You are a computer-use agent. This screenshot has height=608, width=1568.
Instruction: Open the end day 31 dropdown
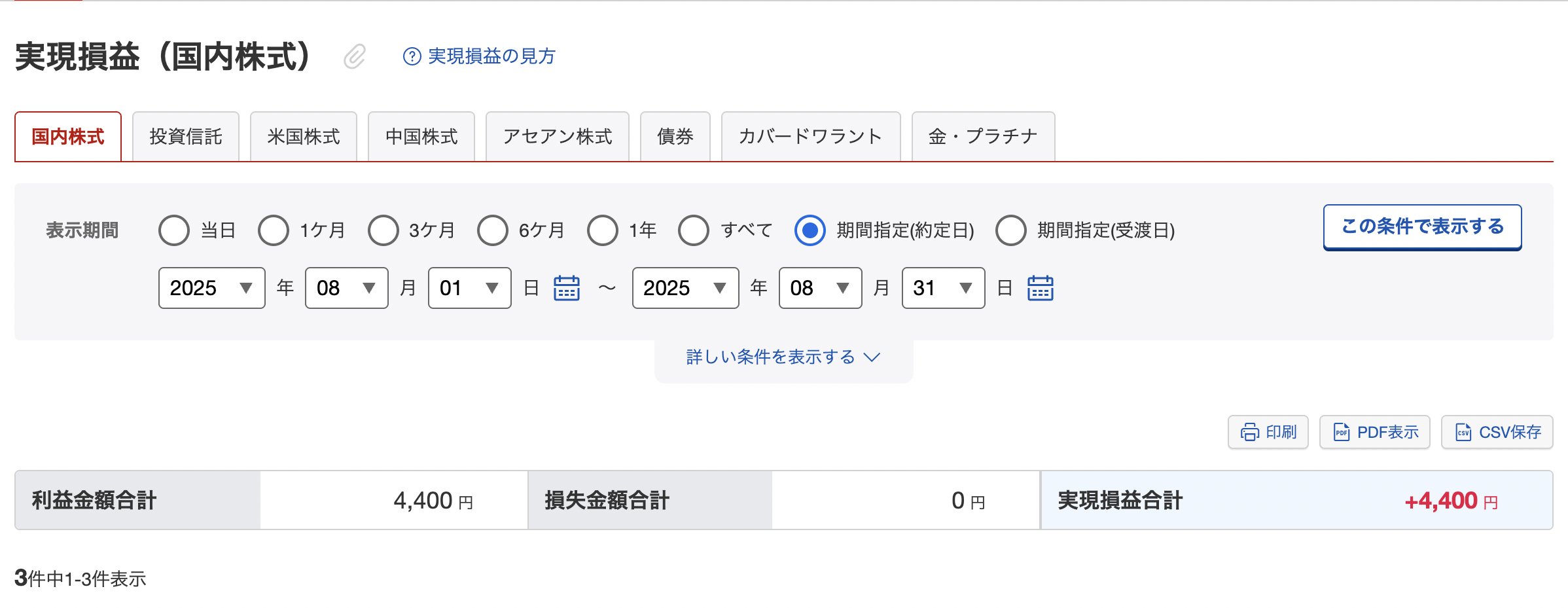(944, 288)
